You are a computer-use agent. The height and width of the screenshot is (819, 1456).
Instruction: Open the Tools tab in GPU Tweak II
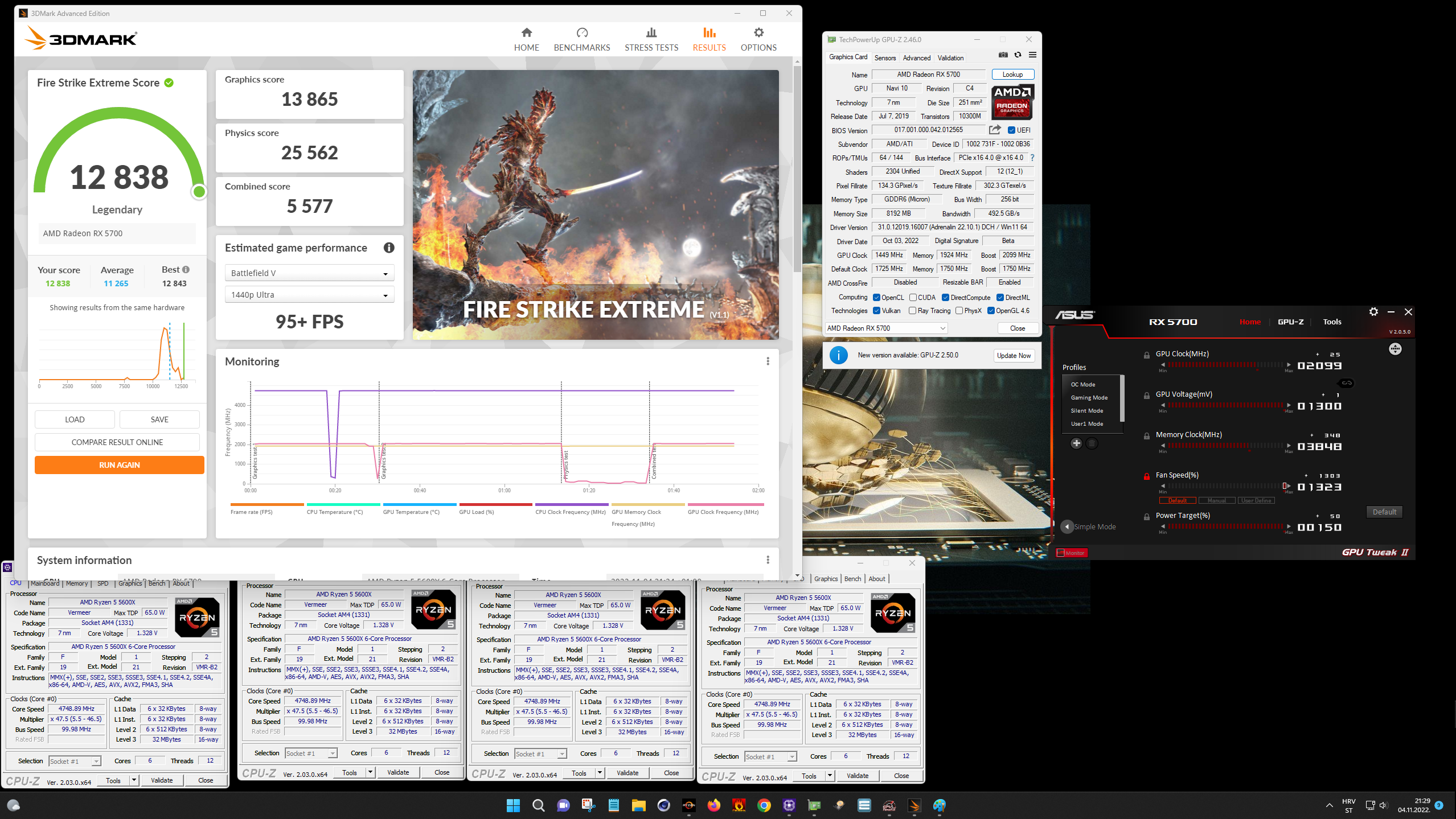coord(1332,322)
